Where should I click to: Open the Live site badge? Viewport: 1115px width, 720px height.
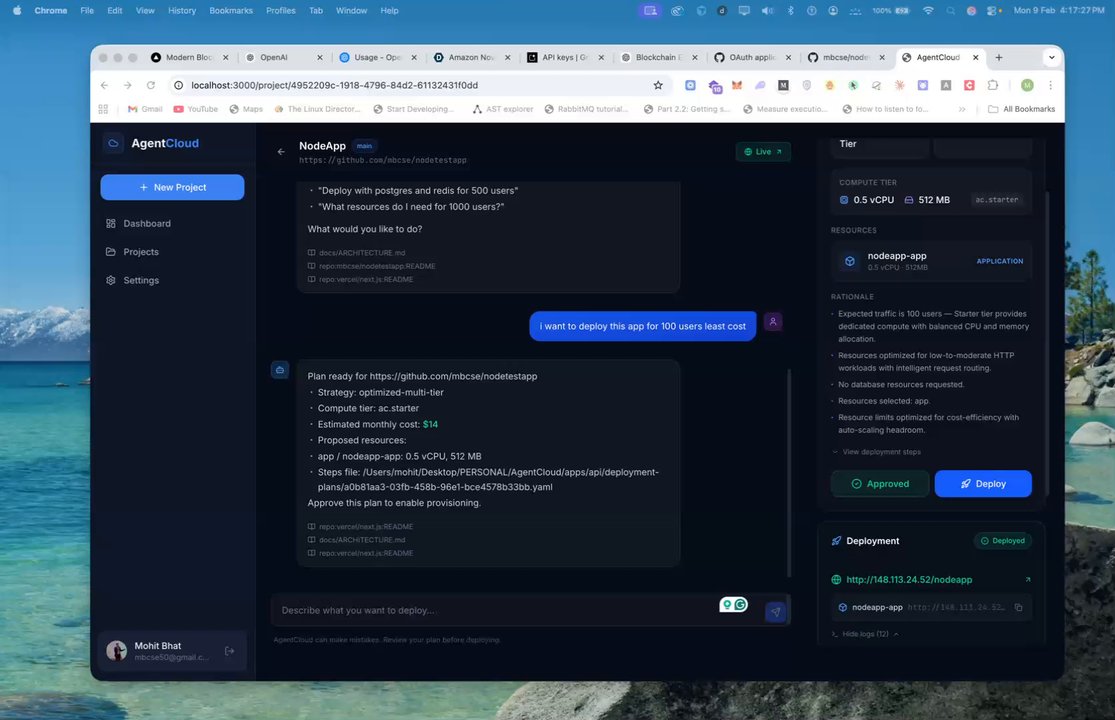pyautogui.click(x=763, y=151)
